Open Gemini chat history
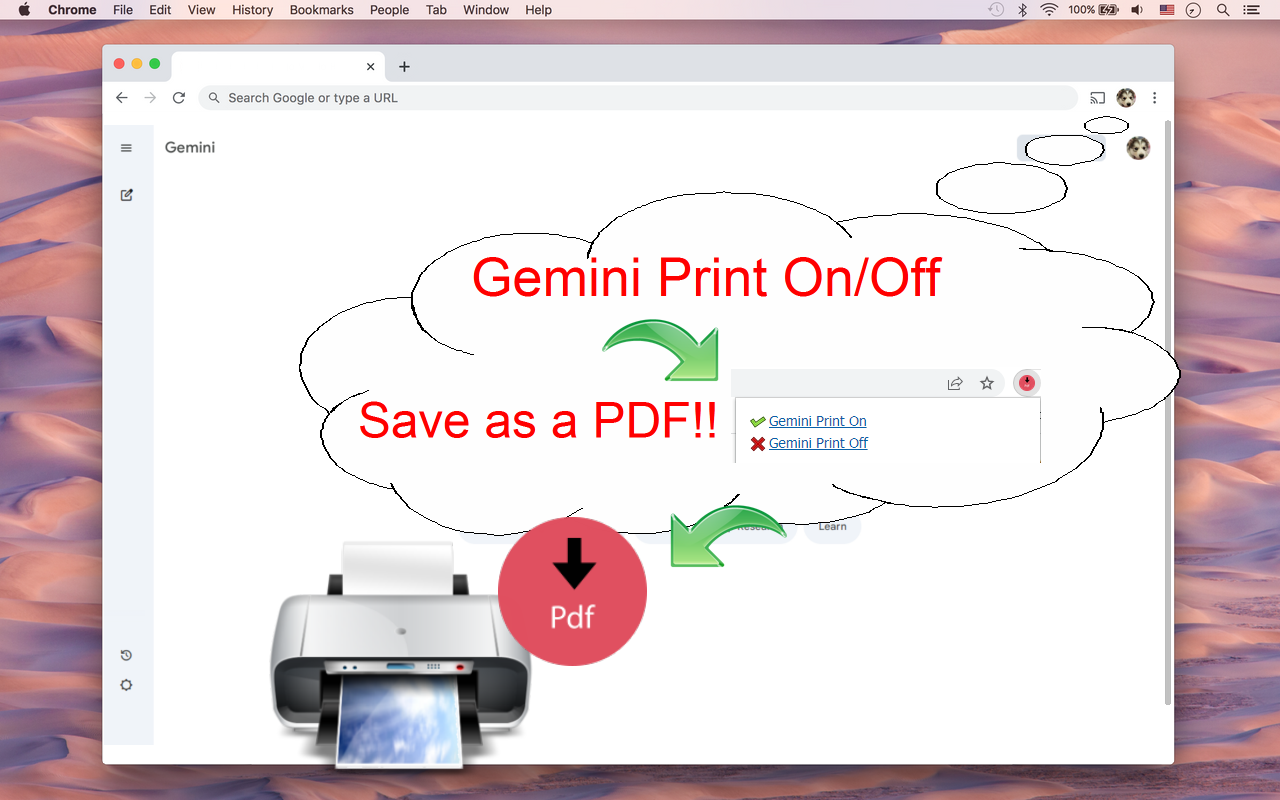 126,655
